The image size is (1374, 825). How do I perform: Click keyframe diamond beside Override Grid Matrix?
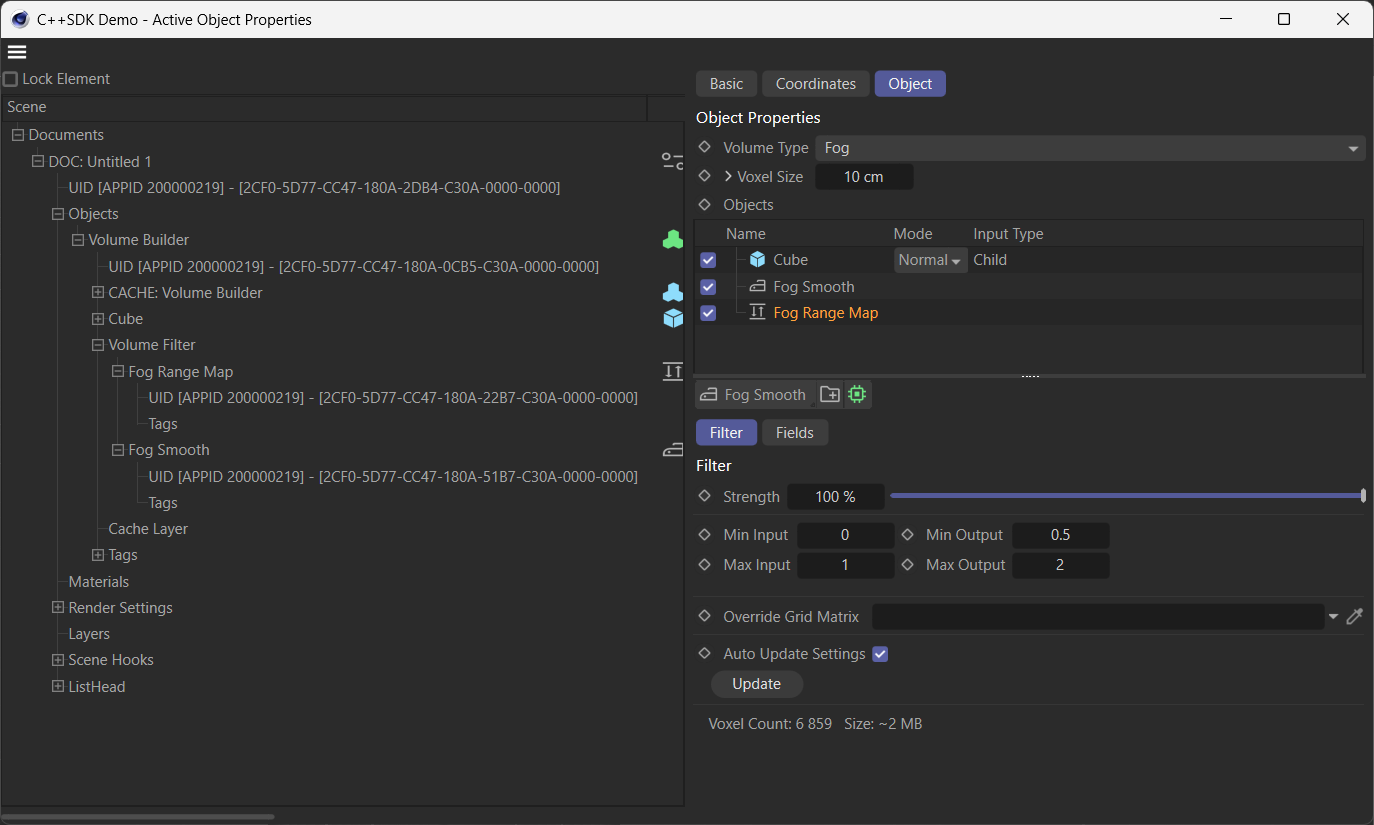(x=704, y=616)
